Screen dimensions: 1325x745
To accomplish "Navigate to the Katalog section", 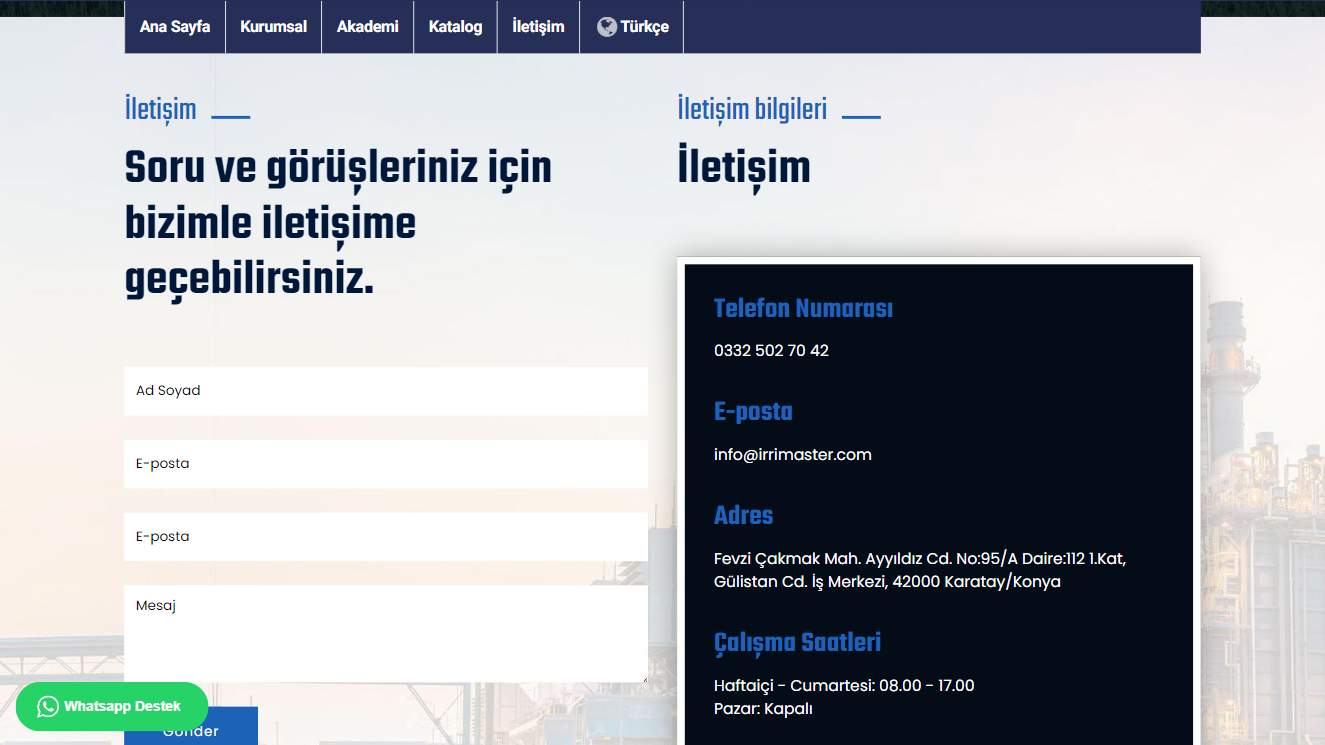I will tap(455, 27).
